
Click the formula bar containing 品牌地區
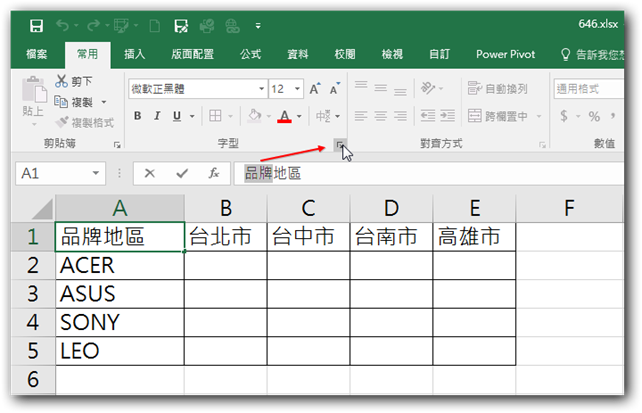[x=428, y=174]
